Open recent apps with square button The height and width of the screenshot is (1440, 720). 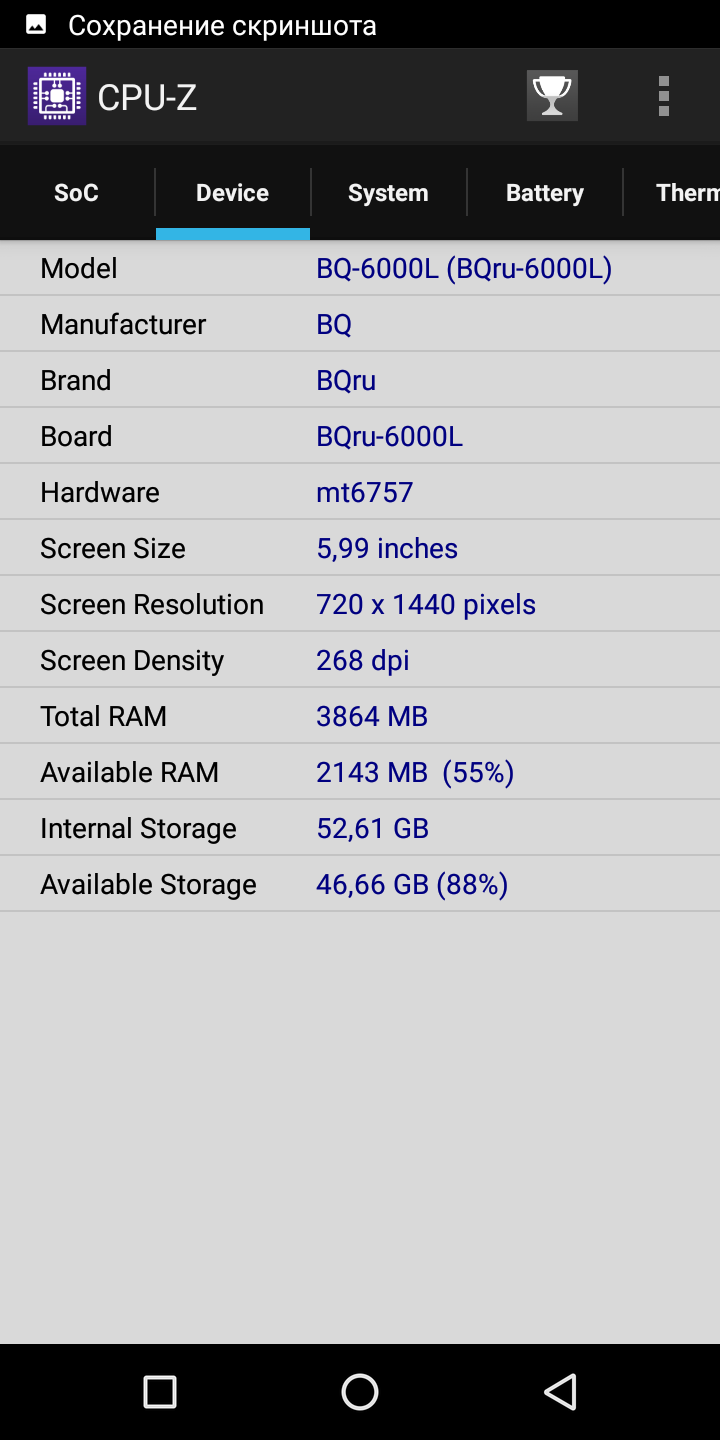pyautogui.click(x=160, y=1392)
